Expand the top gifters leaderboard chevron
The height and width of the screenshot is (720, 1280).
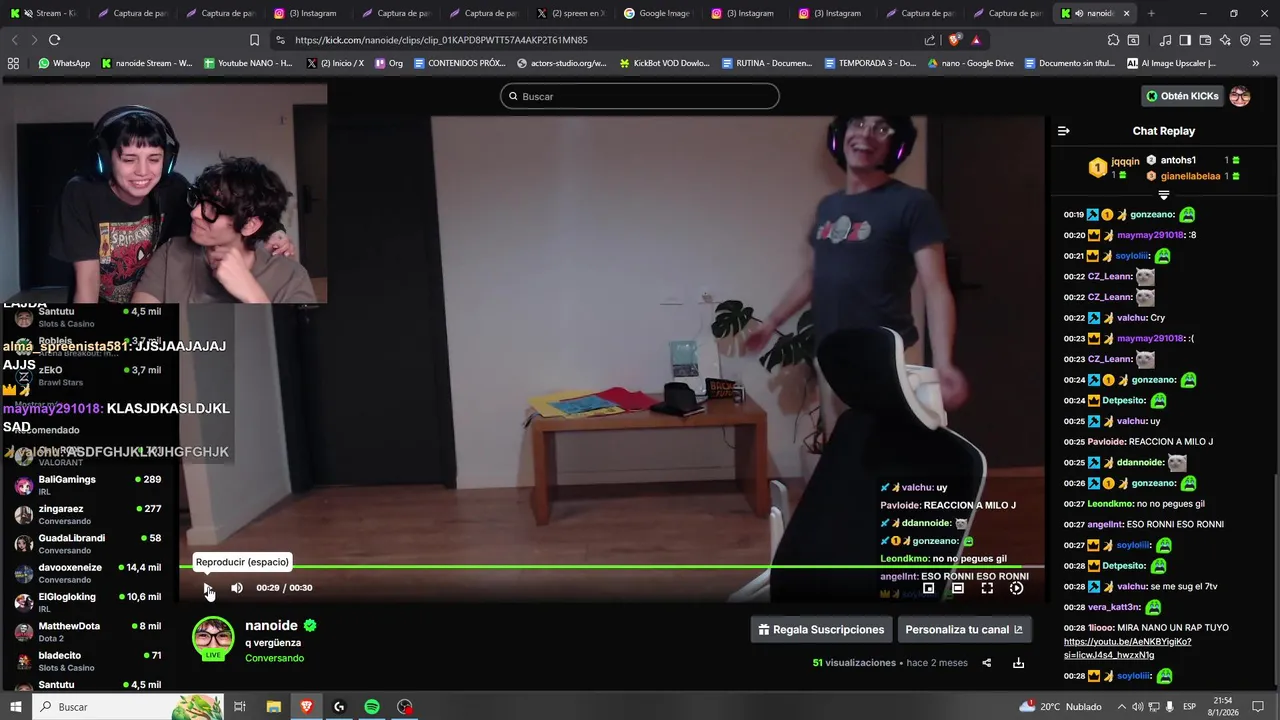pos(1164,195)
